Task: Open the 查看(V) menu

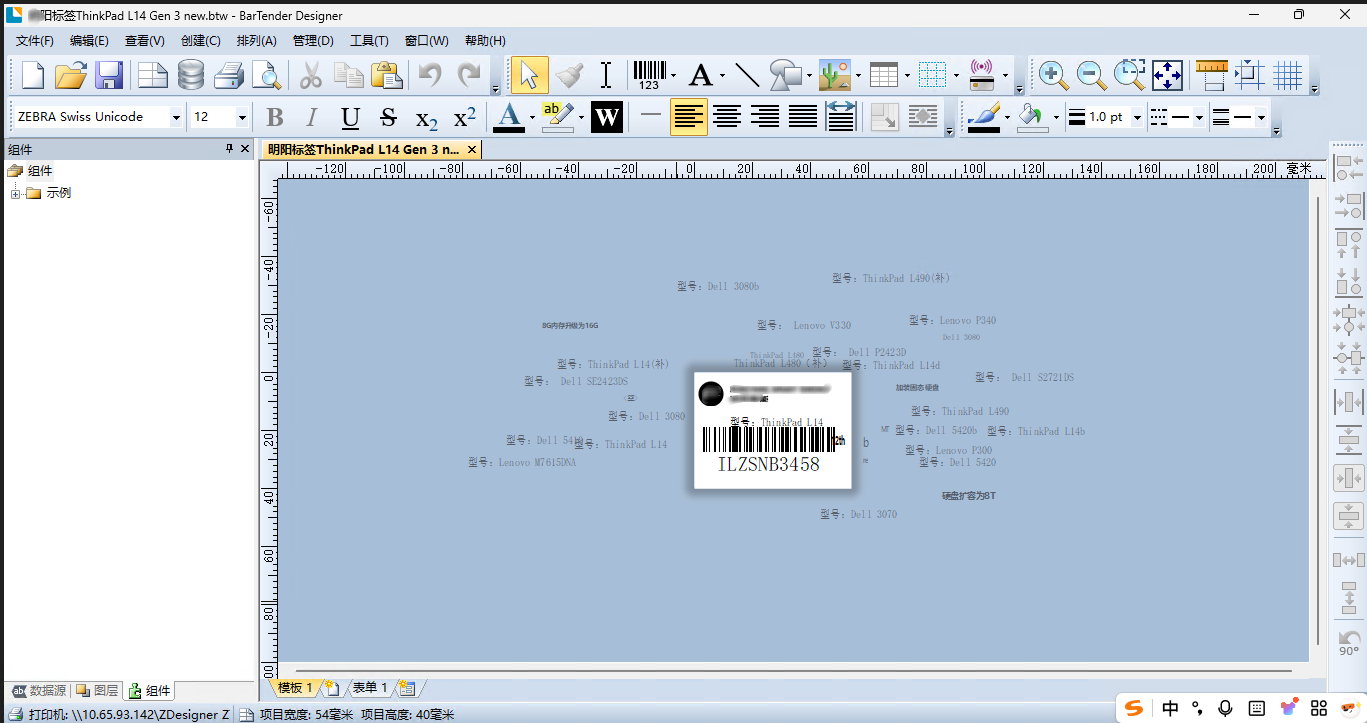Action: [145, 41]
